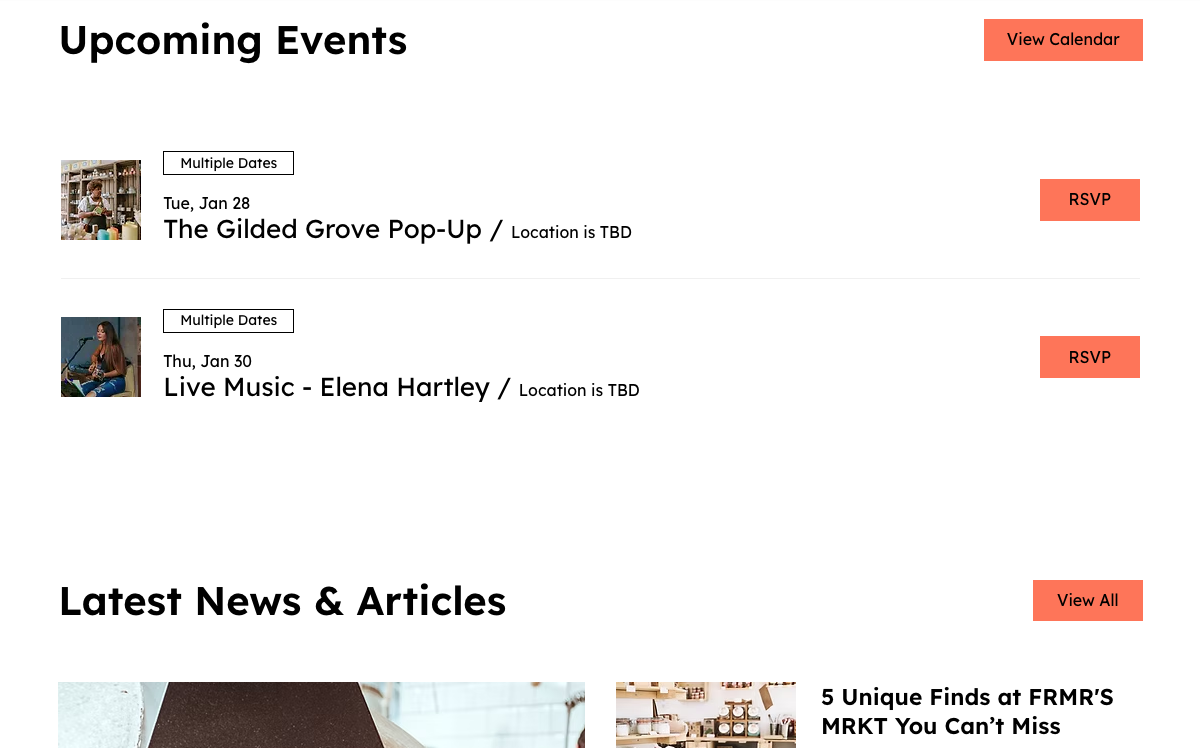
Task: Select the shelves thumbnail beside 5 Unique Finds
Action: pos(705,715)
